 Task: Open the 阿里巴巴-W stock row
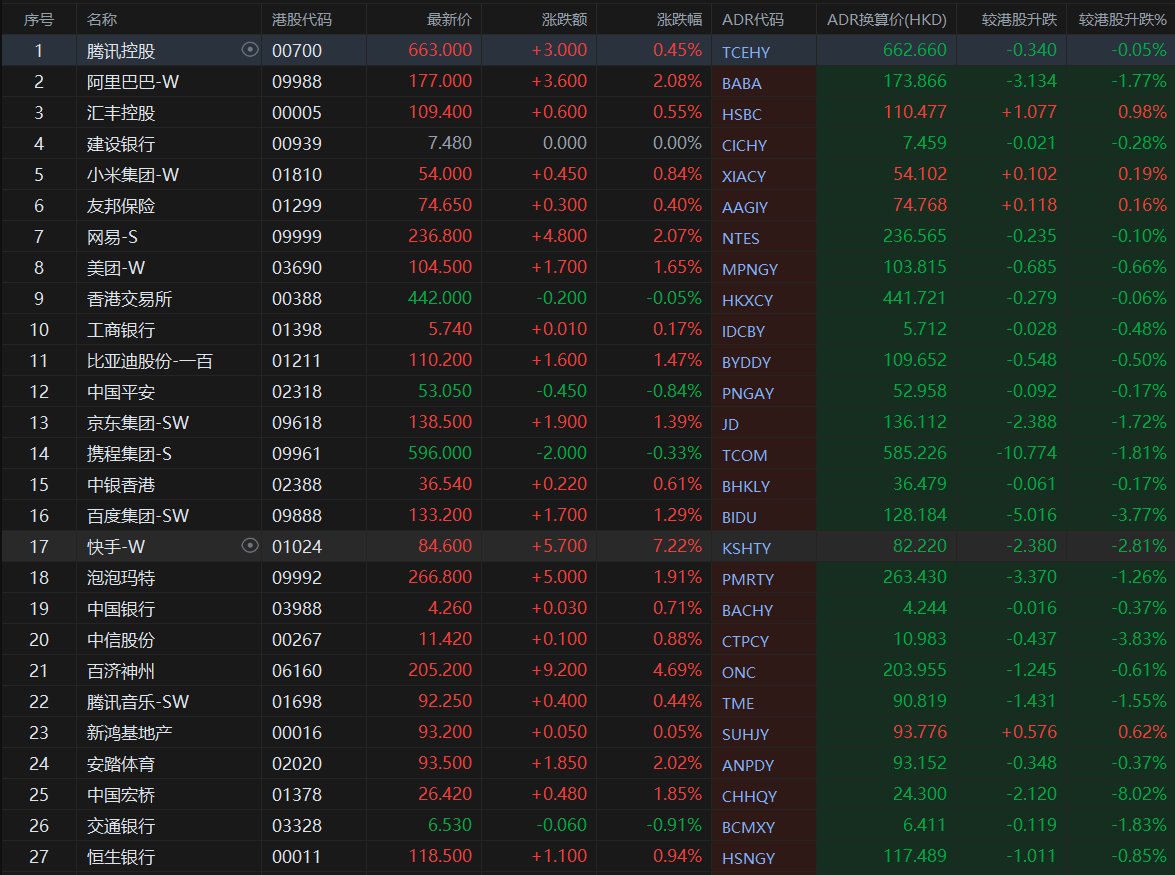[133, 82]
